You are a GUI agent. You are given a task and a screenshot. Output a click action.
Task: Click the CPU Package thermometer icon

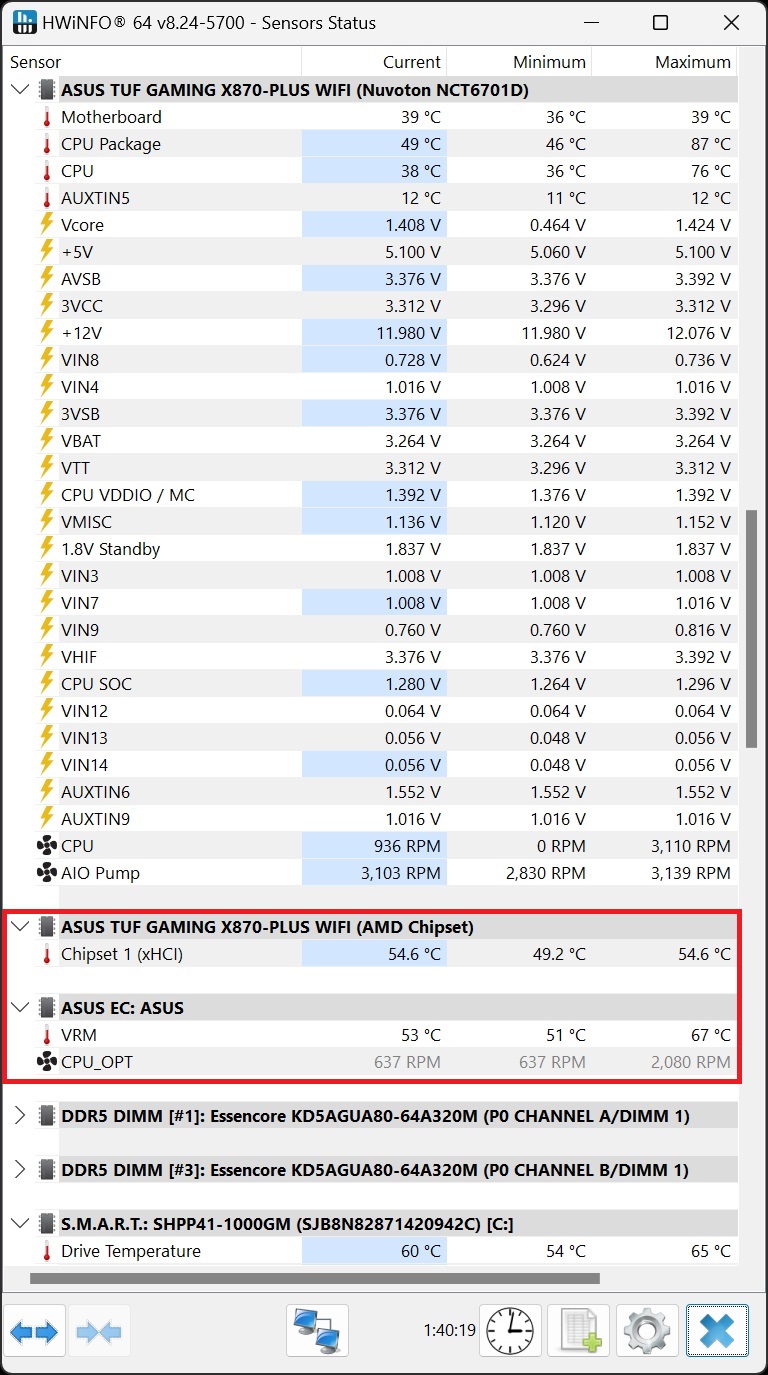pyautogui.click(x=46, y=144)
